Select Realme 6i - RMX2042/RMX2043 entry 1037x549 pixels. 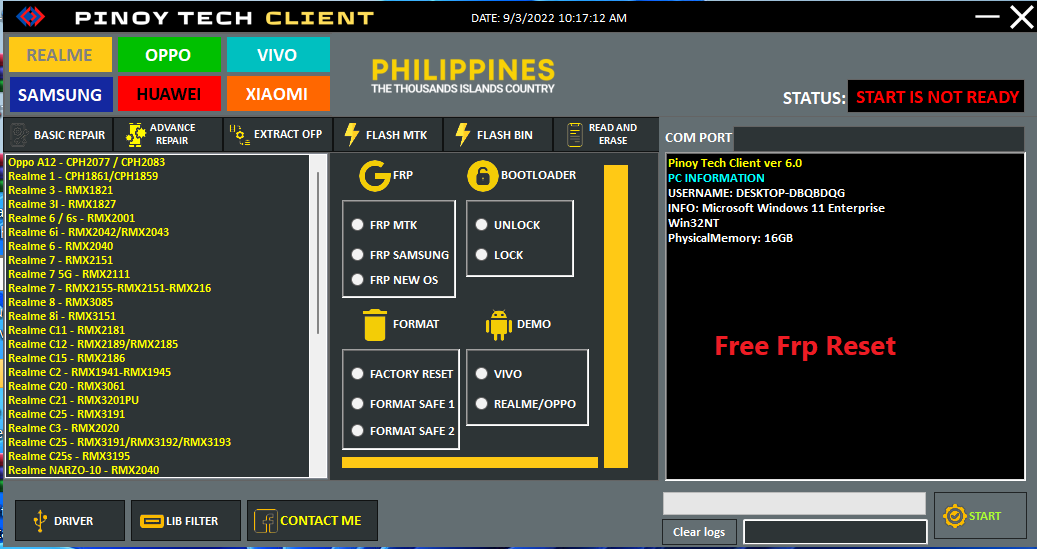(89, 232)
